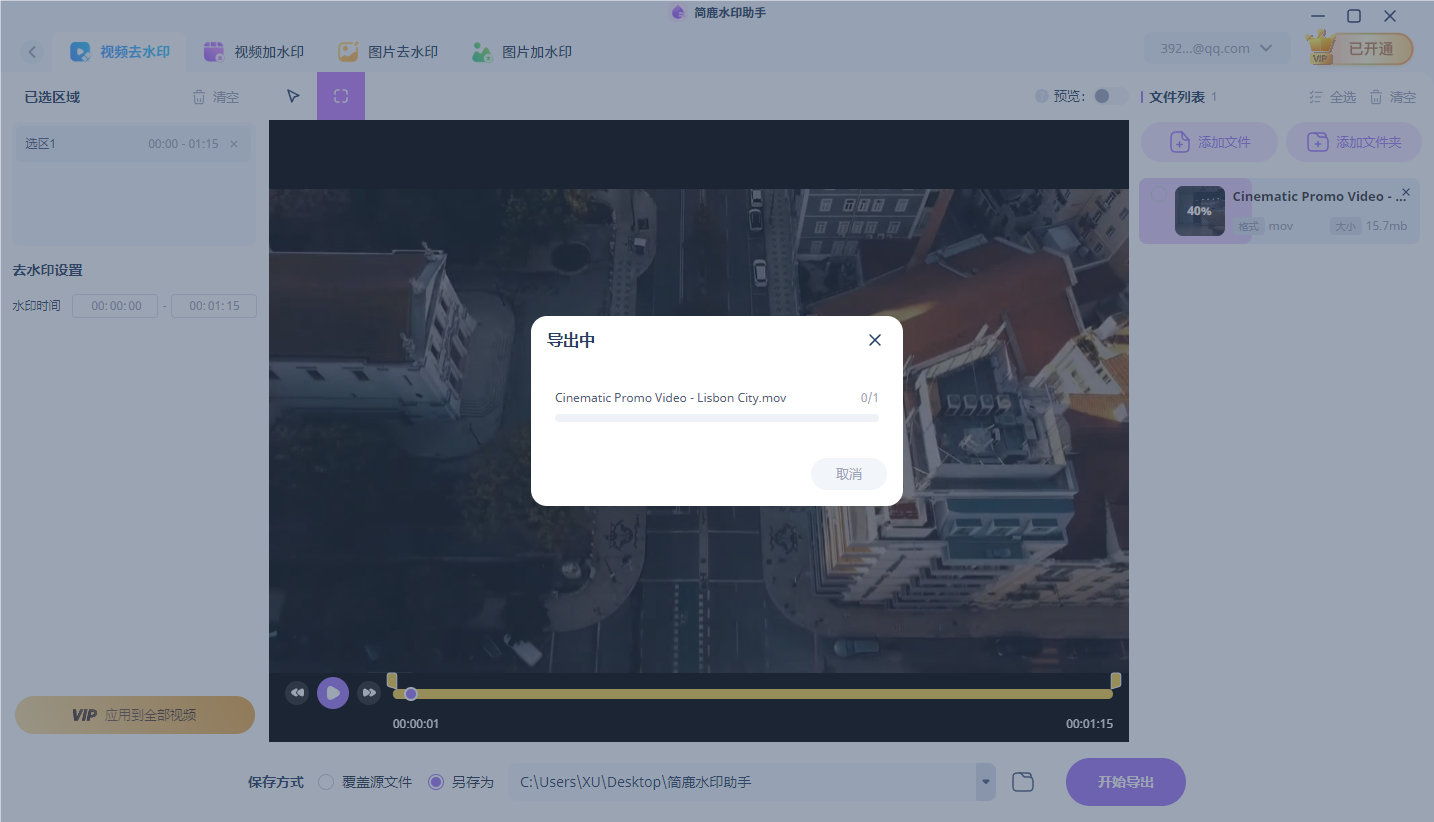1434x822 pixels.
Task: Open the 图片去水印 tab
Action: pyautogui.click(x=388, y=52)
